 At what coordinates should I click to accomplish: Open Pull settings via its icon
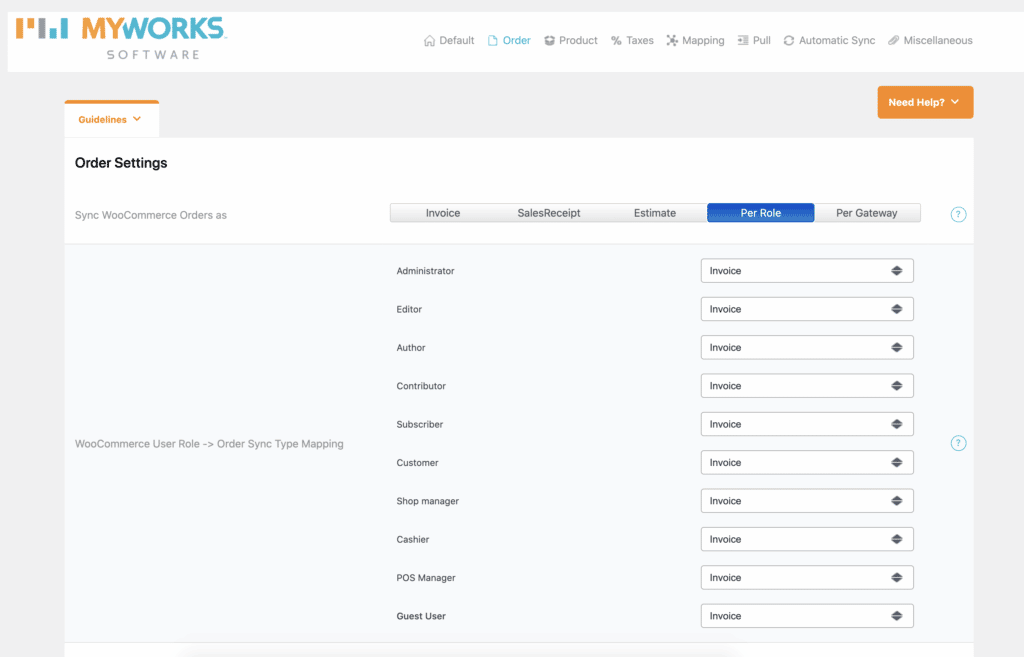[740, 40]
